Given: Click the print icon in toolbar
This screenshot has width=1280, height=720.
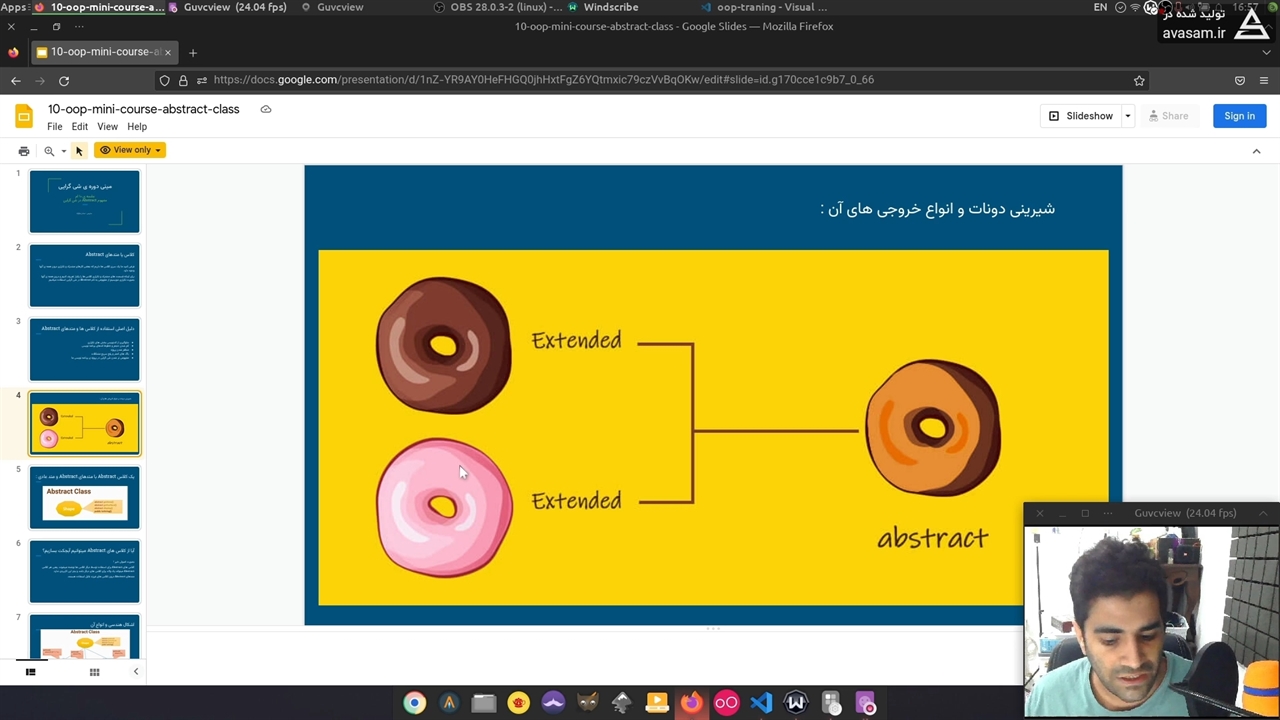Looking at the screenshot, I should pos(24,150).
